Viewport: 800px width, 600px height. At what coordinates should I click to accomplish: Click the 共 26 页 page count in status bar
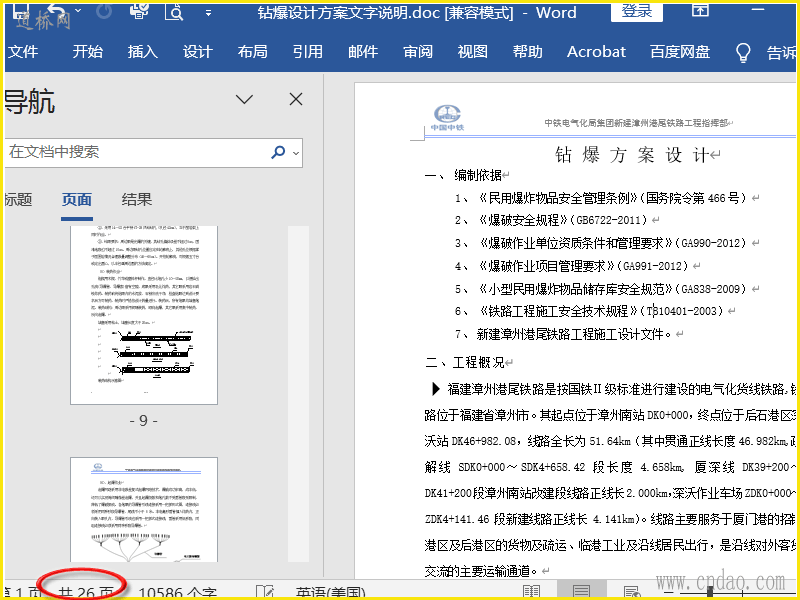click(86, 592)
